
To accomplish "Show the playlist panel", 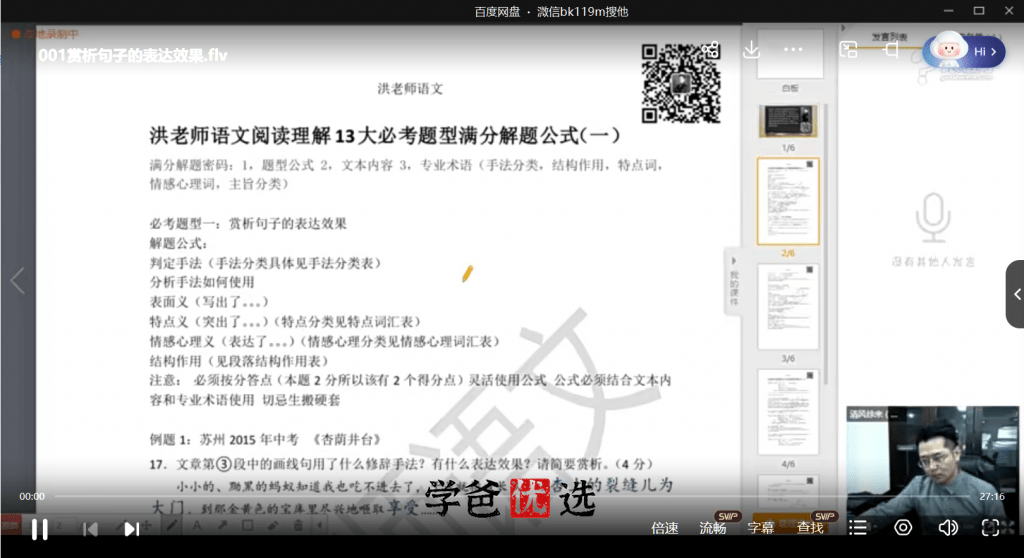I will (858, 528).
